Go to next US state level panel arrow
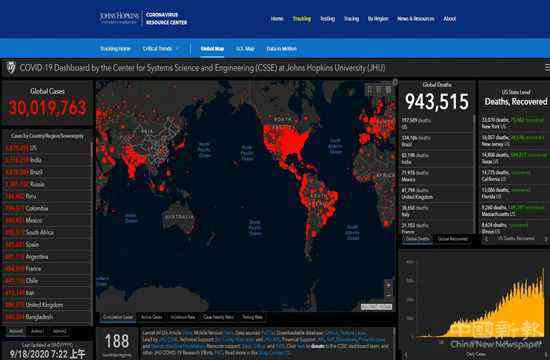This screenshot has height=360, width=550. [546, 239]
